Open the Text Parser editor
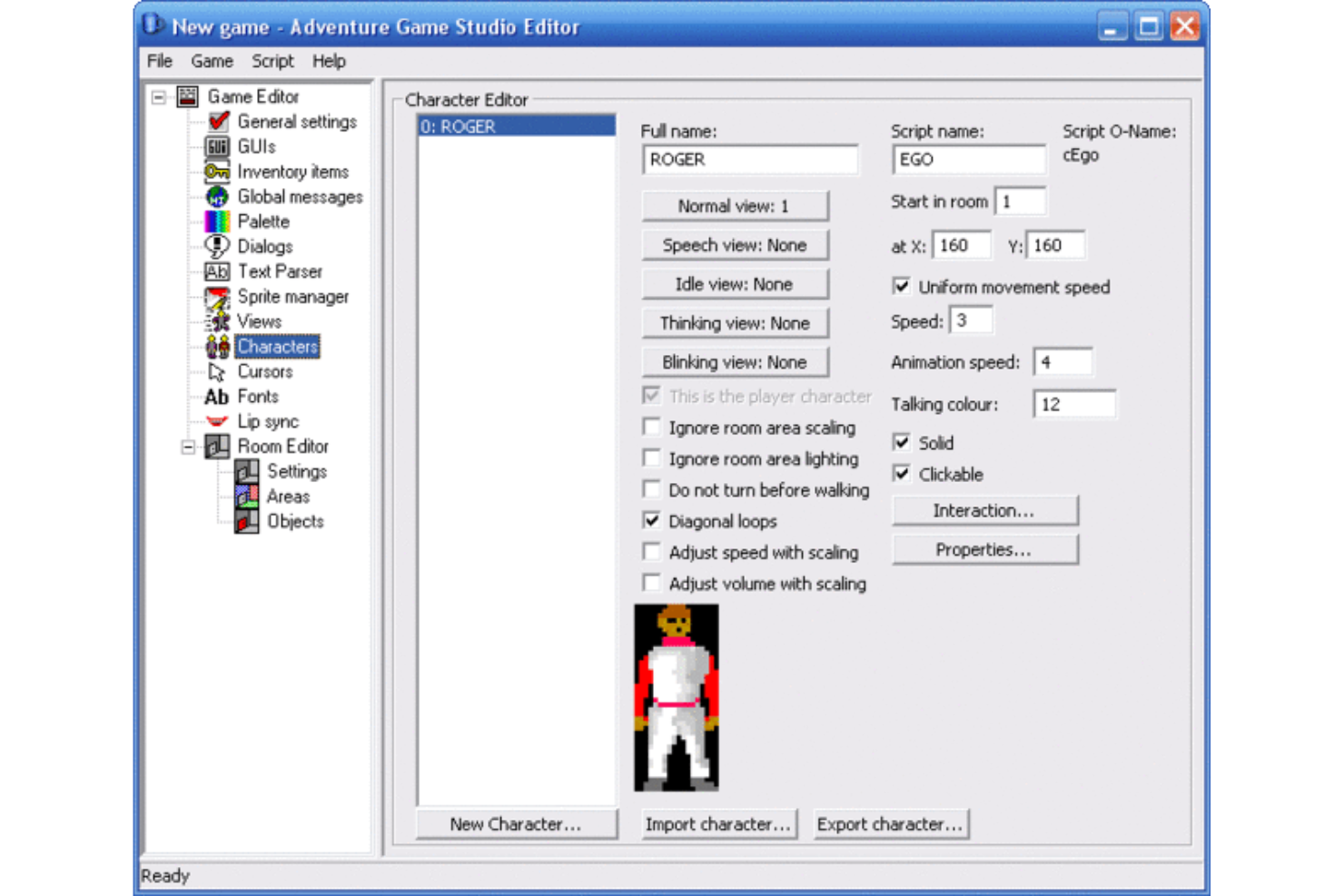Viewport: 1344px width, 896px height. [280, 271]
